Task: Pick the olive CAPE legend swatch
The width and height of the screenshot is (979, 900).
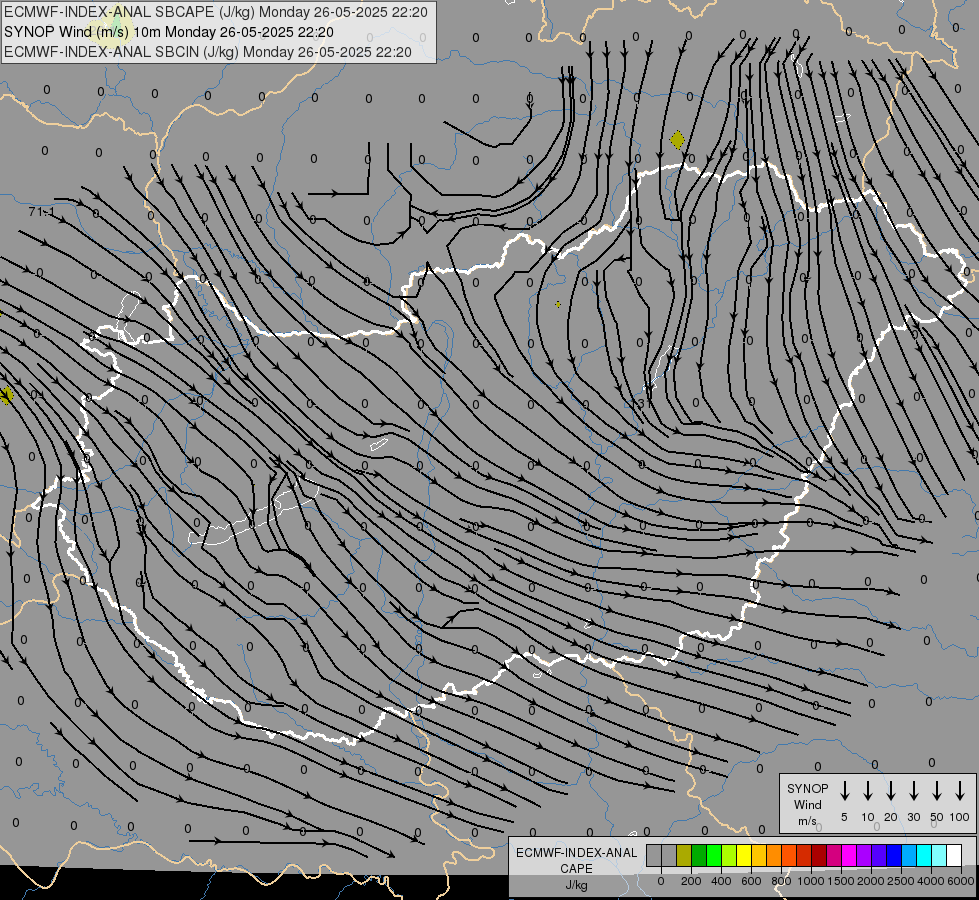Action: click(684, 855)
